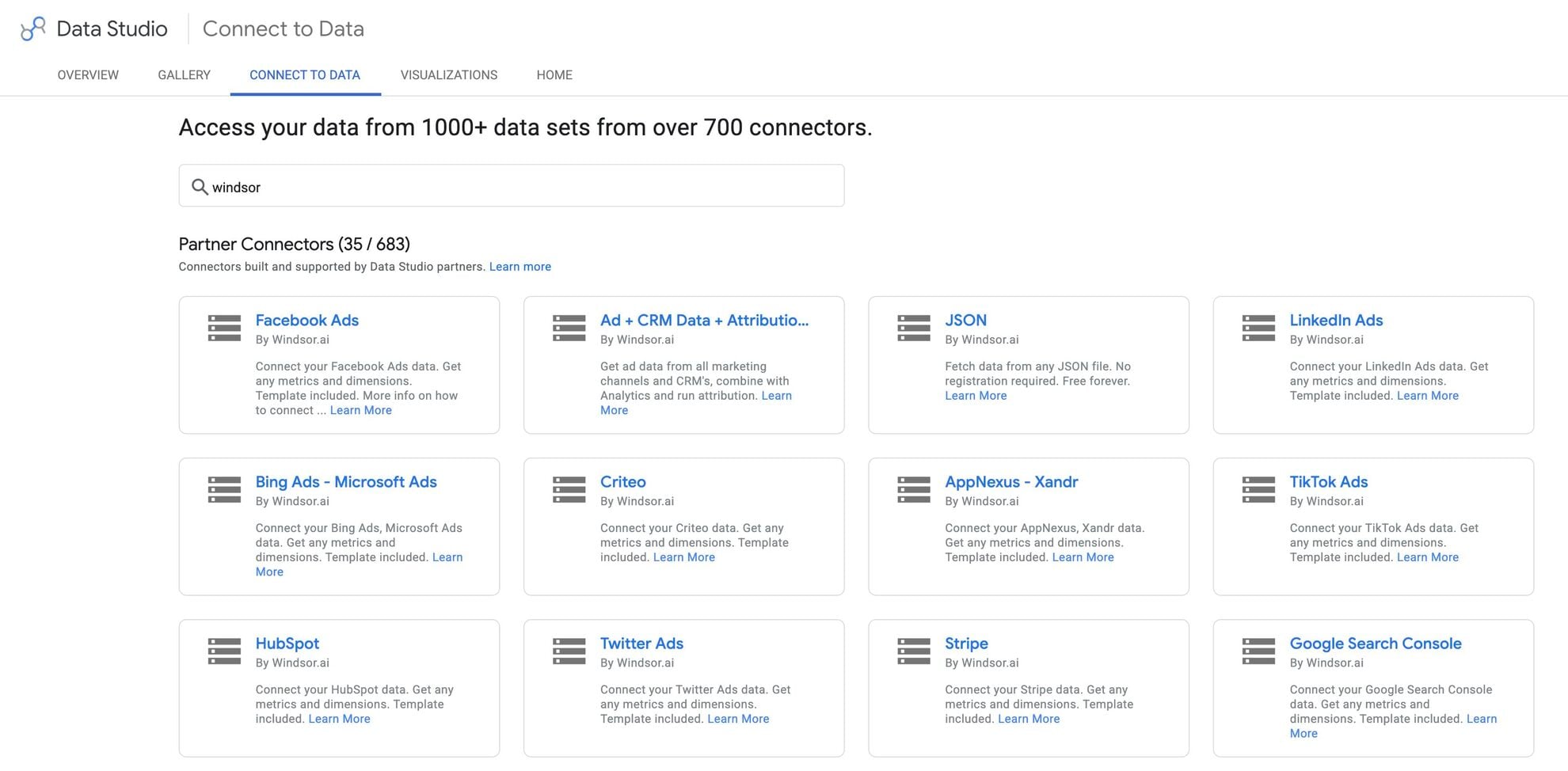The width and height of the screenshot is (1568, 771).
Task: Open the Home tab
Action: (554, 74)
